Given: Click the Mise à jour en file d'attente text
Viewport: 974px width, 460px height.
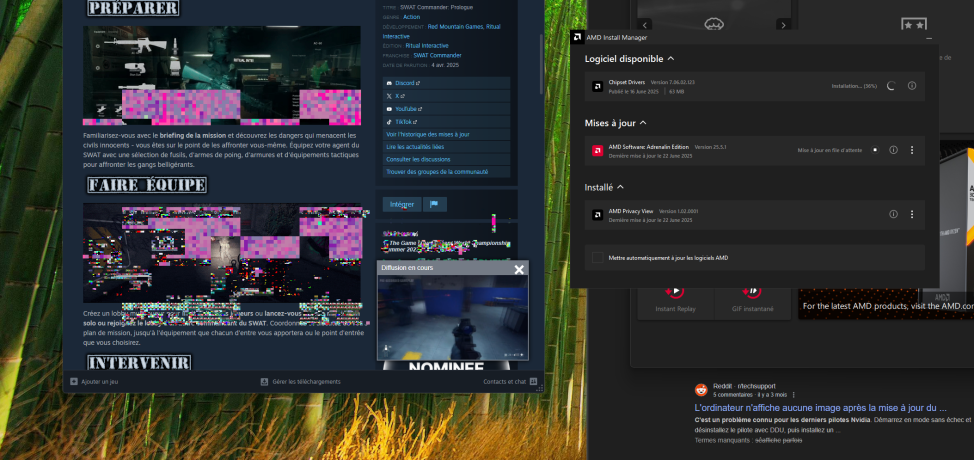Looking at the screenshot, I should coord(830,150).
